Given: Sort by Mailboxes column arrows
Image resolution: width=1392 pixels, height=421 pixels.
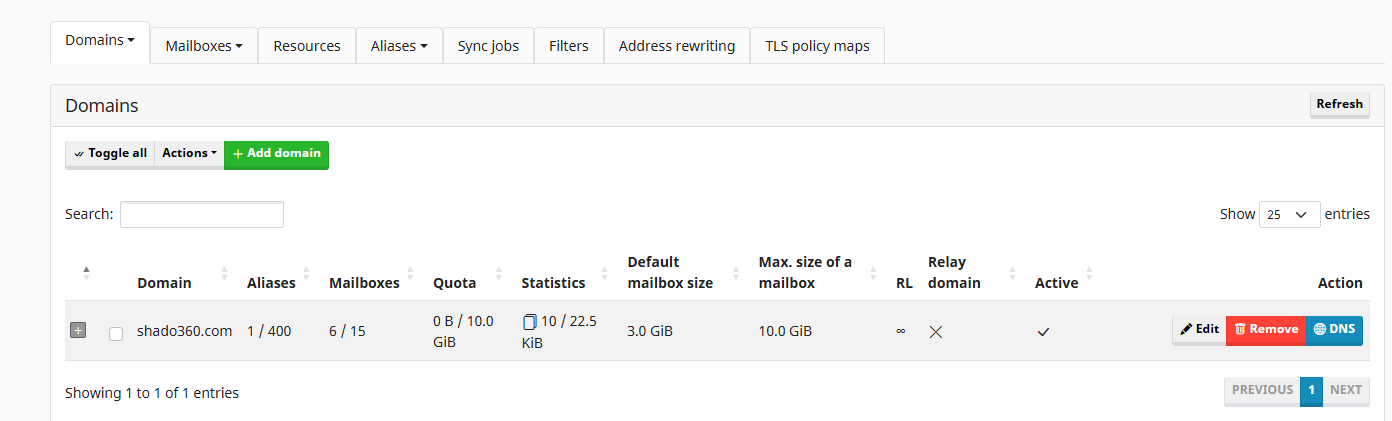Looking at the screenshot, I should click(409, 272).
